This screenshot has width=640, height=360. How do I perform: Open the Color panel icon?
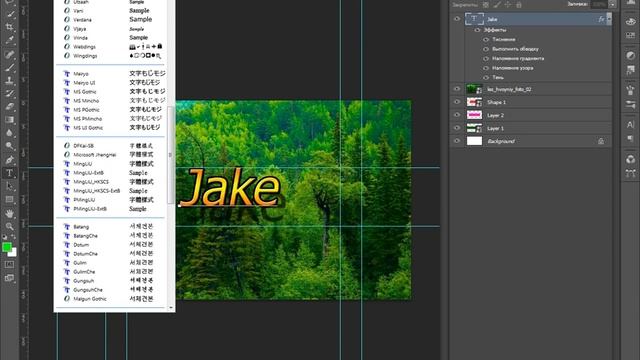pos(631,21)
